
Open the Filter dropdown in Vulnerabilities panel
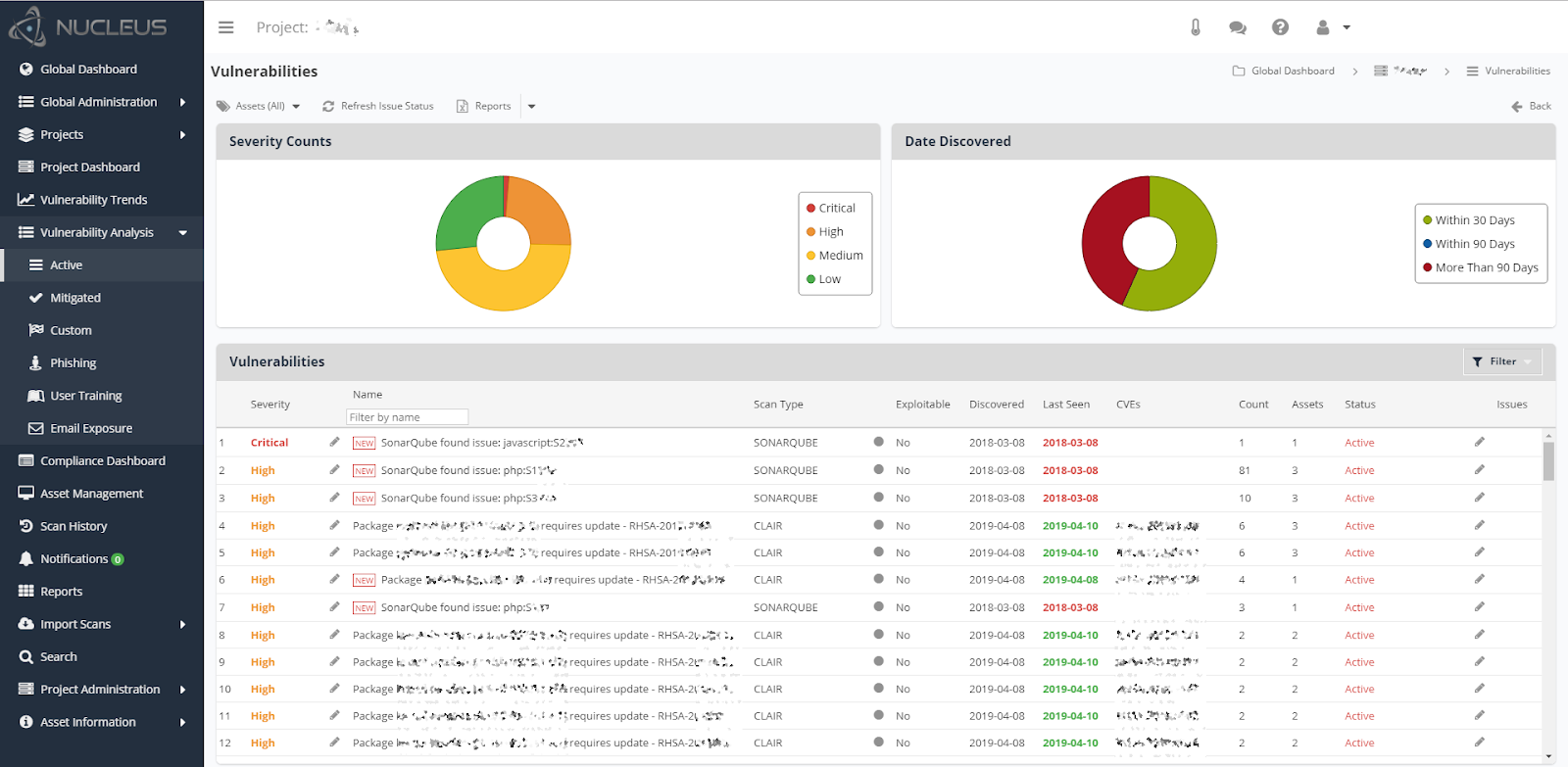[1502, 361]
